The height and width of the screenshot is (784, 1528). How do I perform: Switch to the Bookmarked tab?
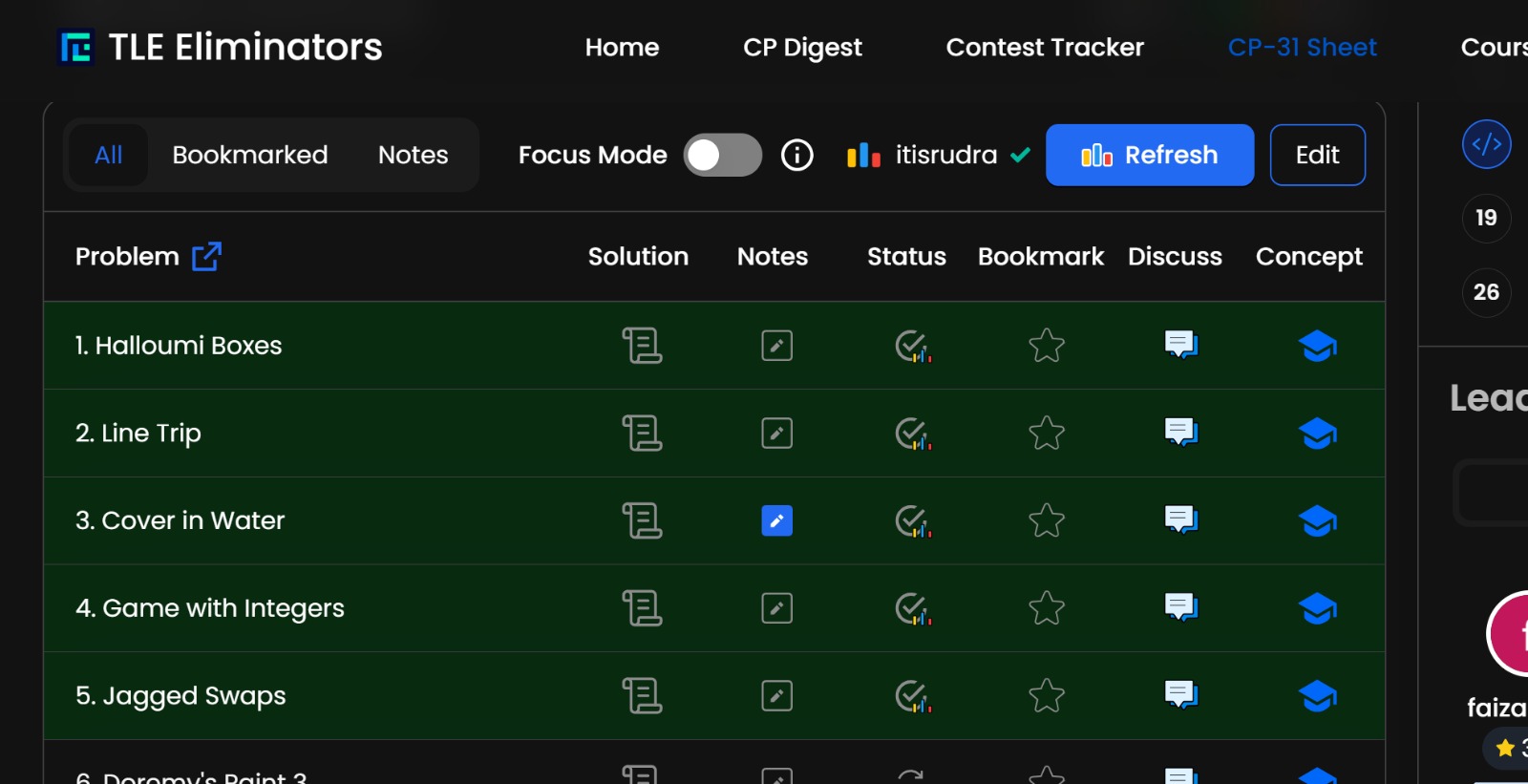click(250, 155)
